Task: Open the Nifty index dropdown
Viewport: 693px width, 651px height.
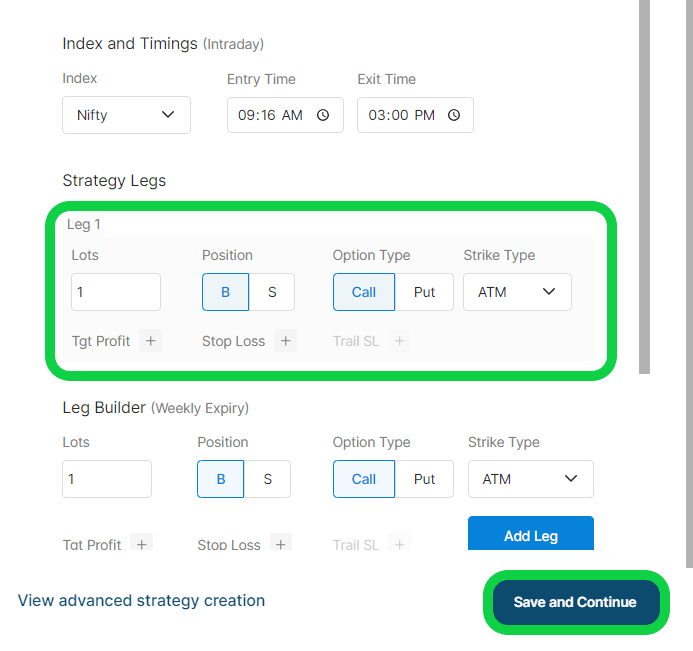Action: pyautogui.click(x=126, y=115)
